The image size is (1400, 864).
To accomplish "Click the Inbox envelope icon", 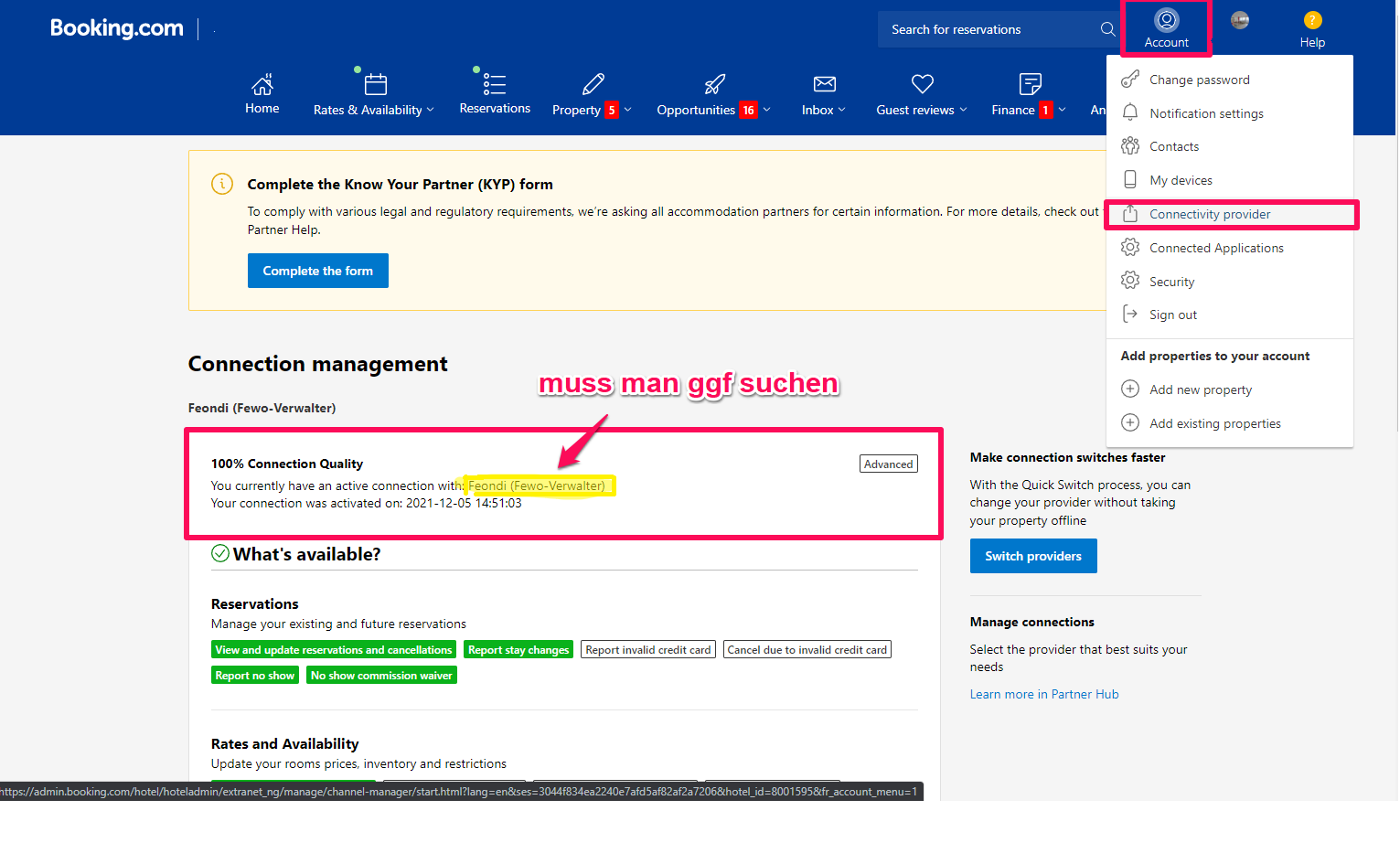I will tap(825, 84).
